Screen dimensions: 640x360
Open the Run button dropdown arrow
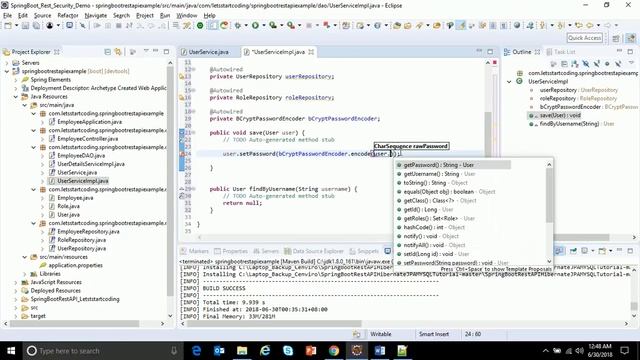(264, 25)
